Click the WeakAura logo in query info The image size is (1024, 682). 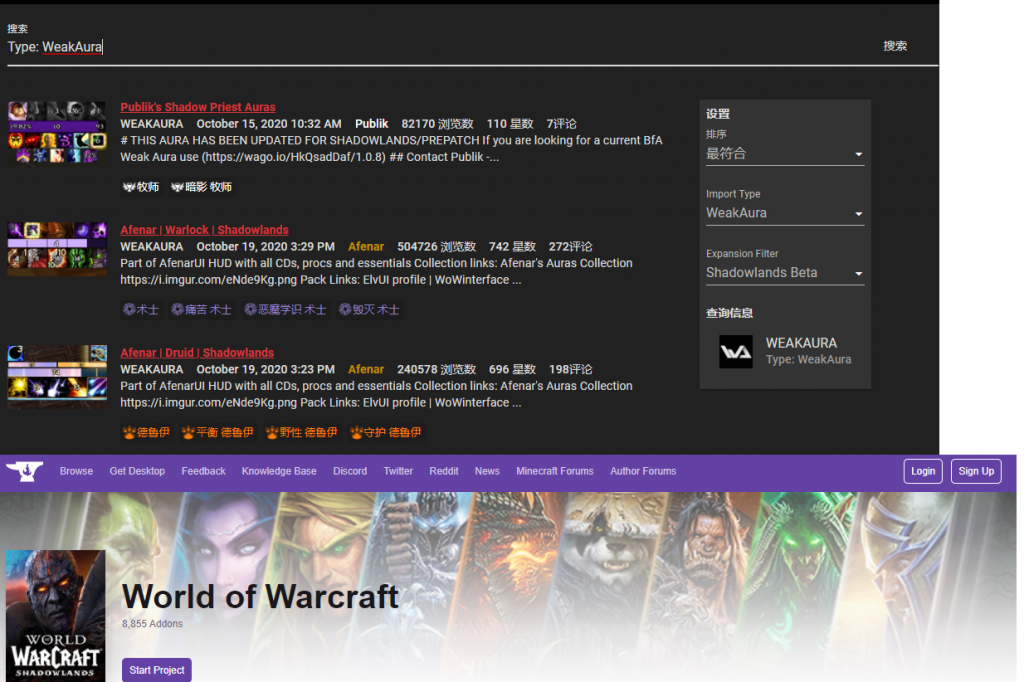point(736,351)
